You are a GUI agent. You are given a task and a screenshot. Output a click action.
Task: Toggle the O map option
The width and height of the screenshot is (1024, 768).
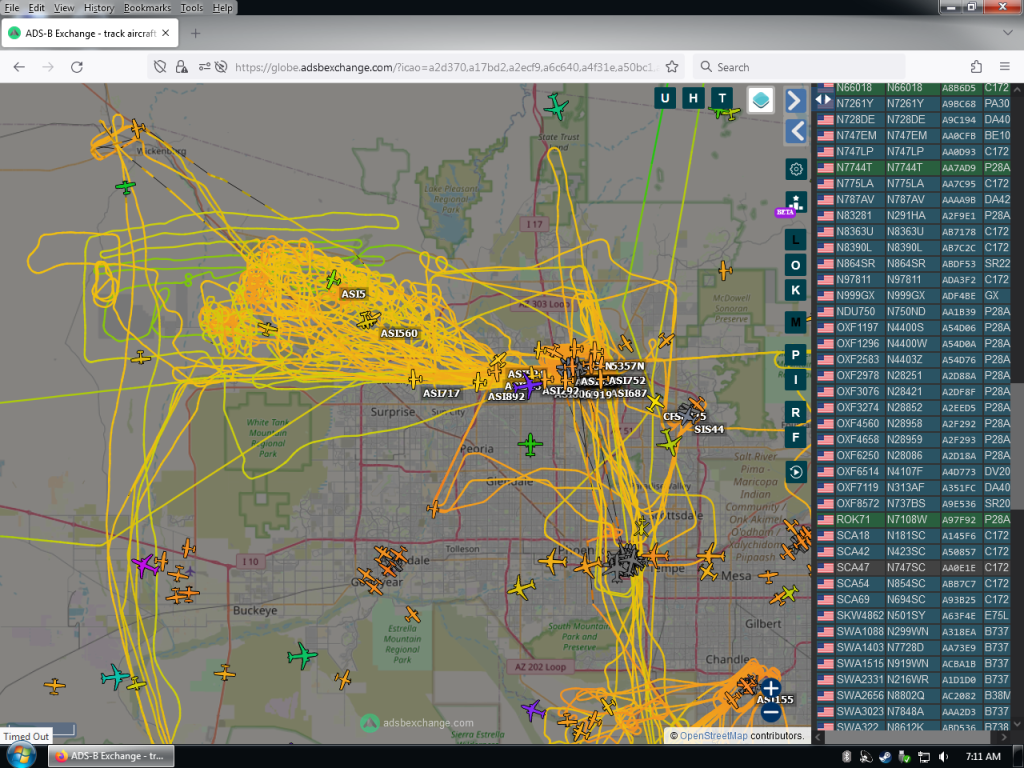tap(795, 265)
